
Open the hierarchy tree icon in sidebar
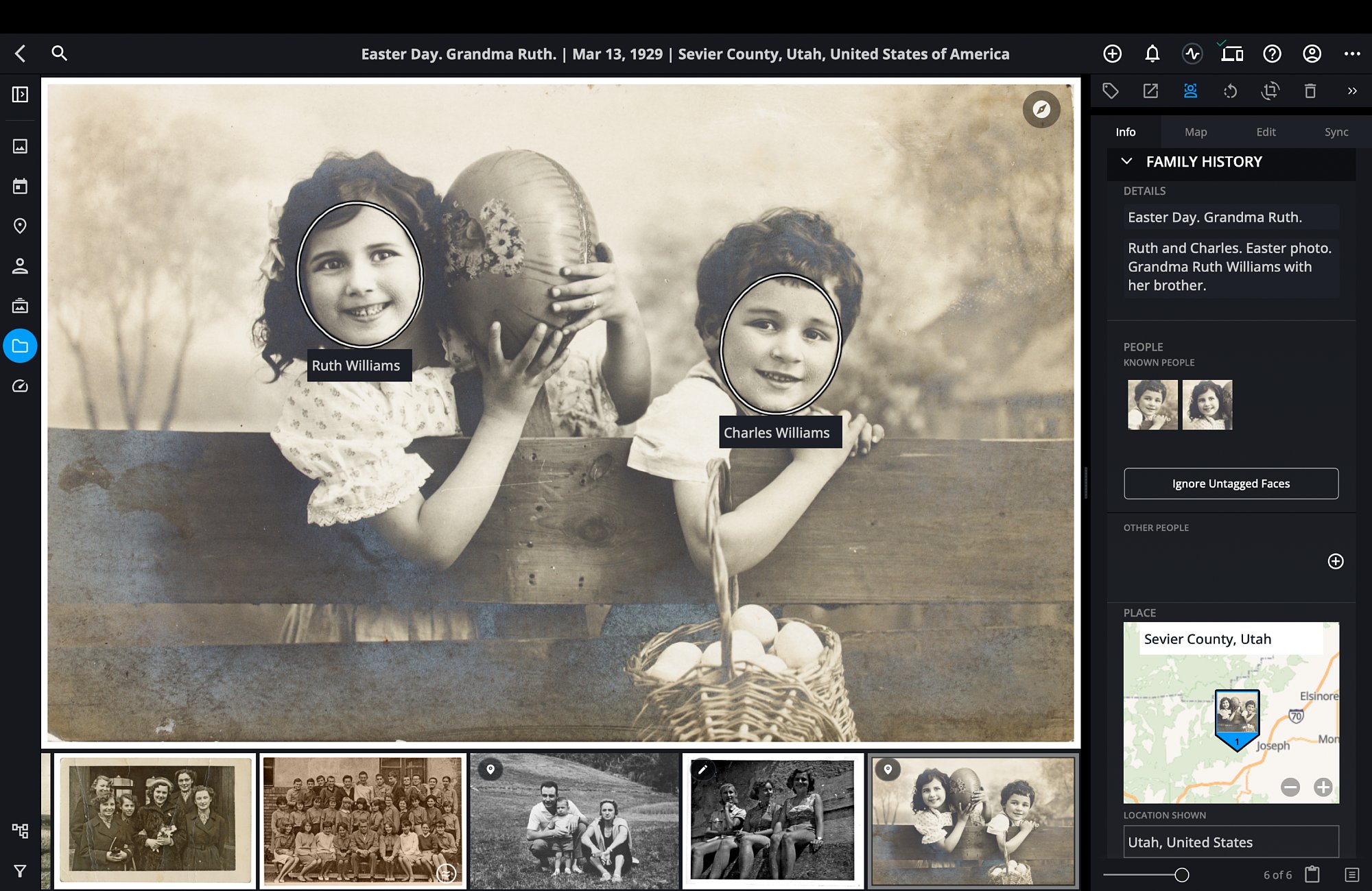pyautogui.click(x=20, y=831)
